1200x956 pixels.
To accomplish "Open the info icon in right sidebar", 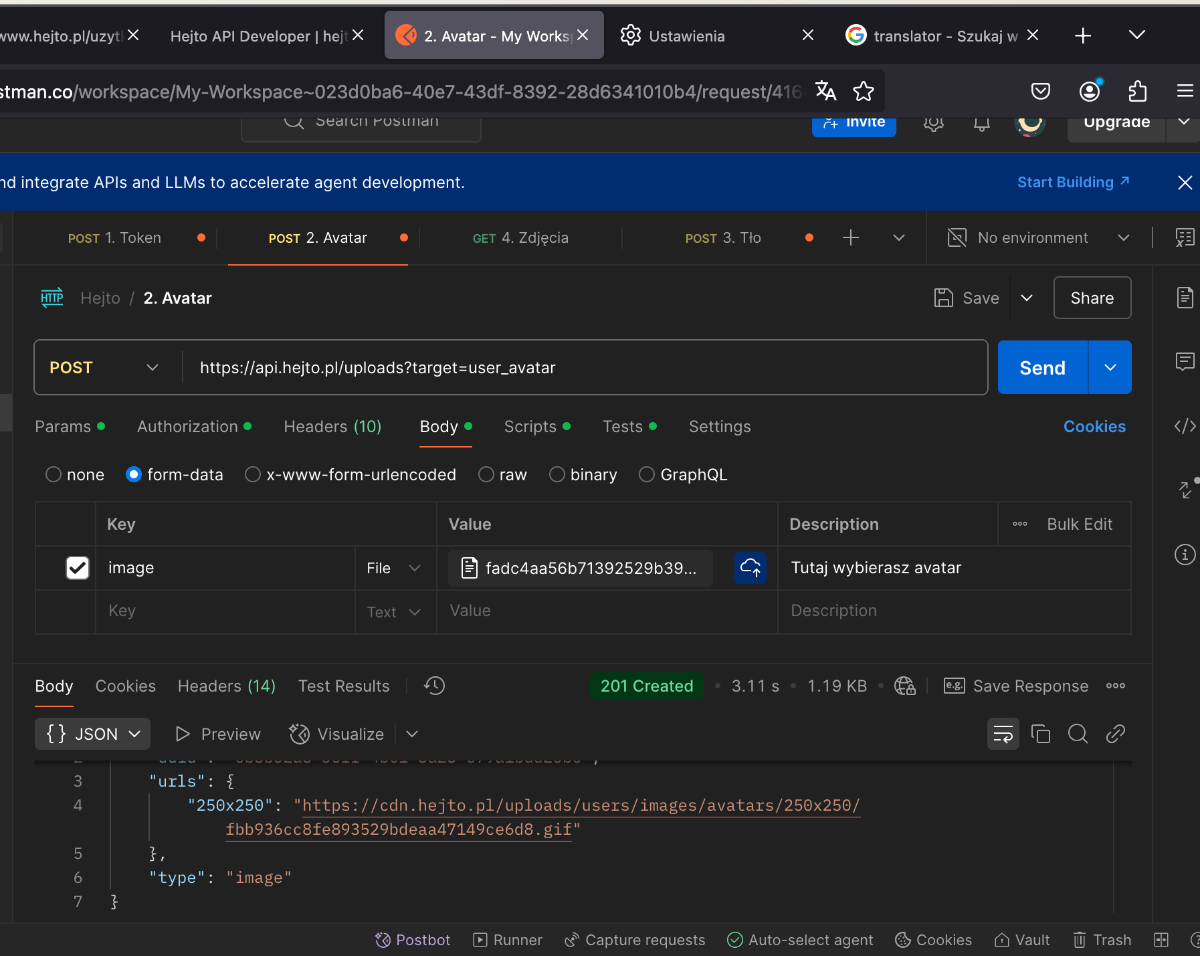I will pos(1184,554).
